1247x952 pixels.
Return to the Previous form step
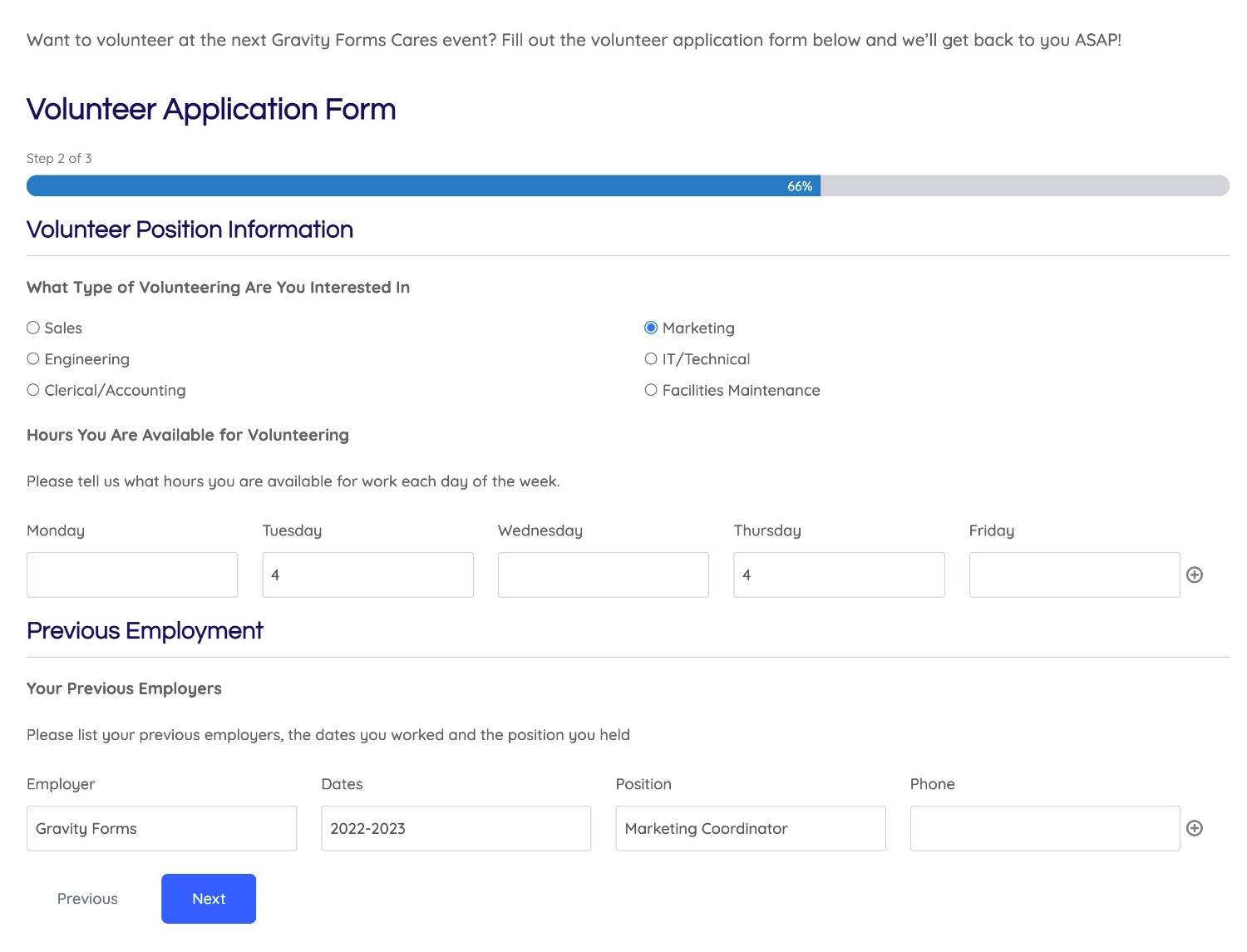click(87, 899)
